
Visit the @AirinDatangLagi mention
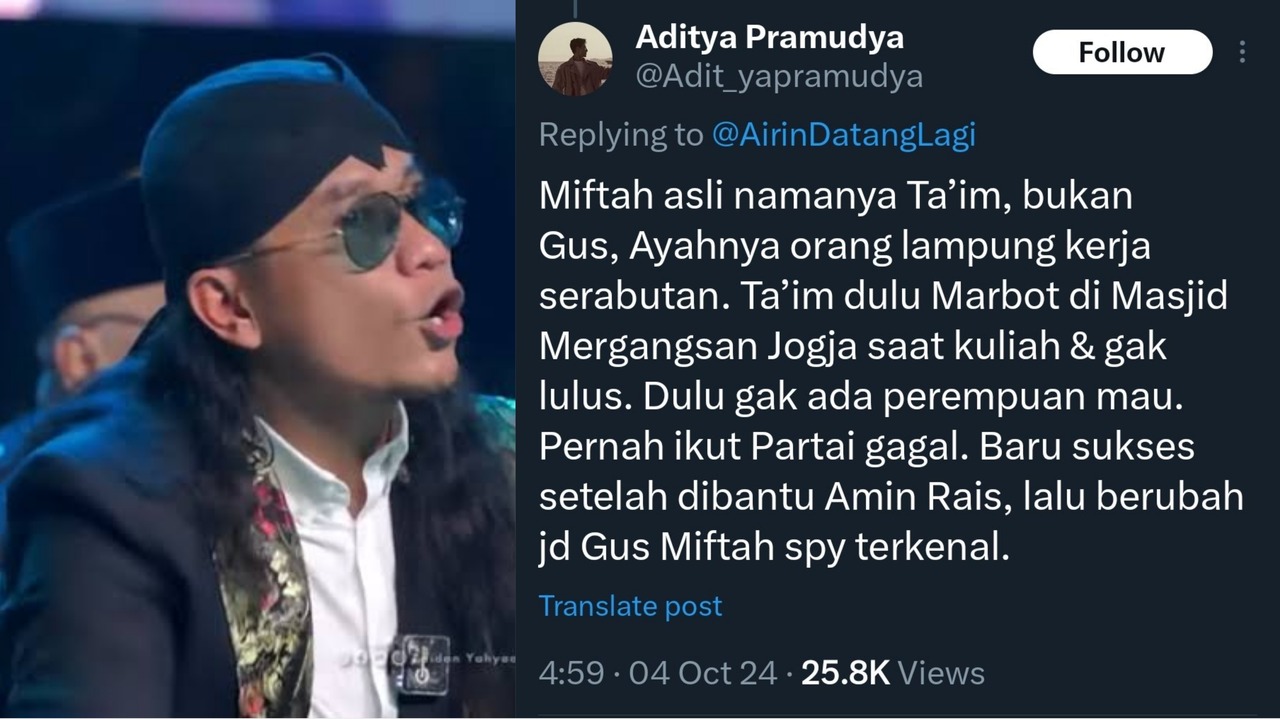(x=843, y=136)
